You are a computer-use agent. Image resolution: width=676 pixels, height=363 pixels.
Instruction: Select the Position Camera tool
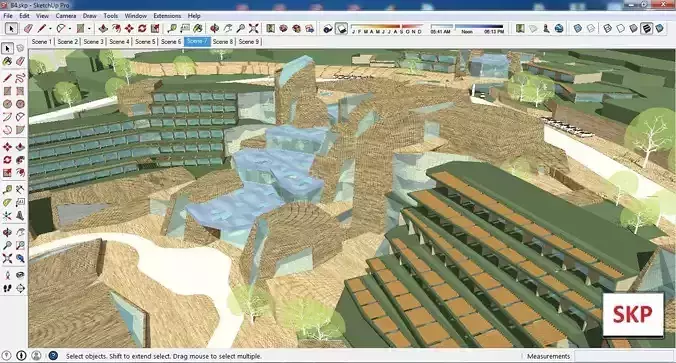pos(7,275)
